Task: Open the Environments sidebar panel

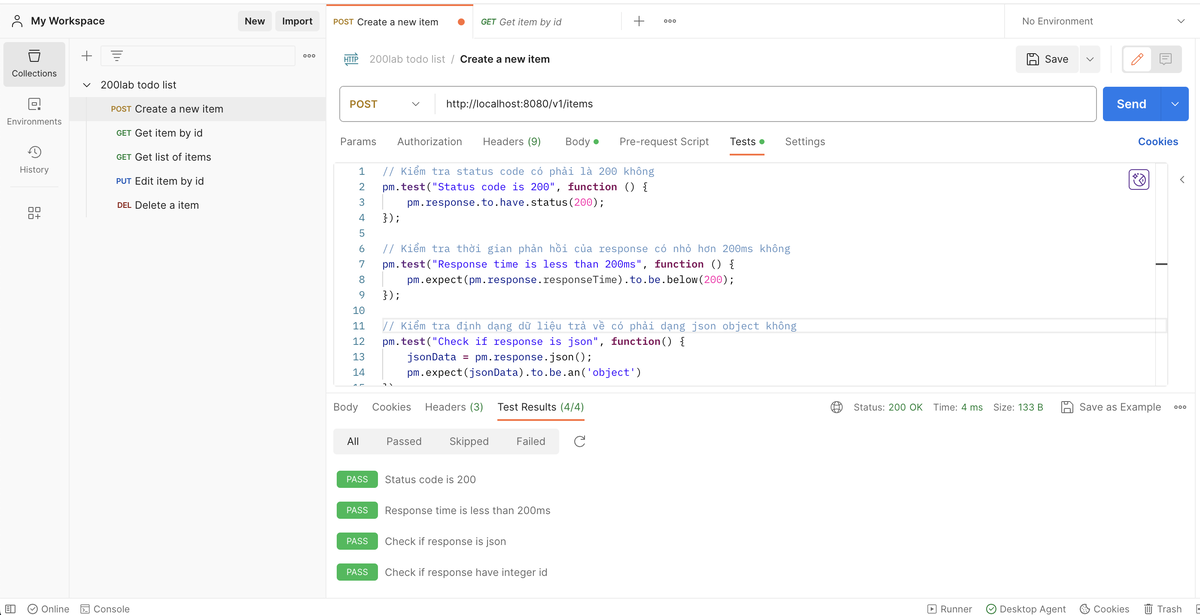Action: [x=34, y=113]
